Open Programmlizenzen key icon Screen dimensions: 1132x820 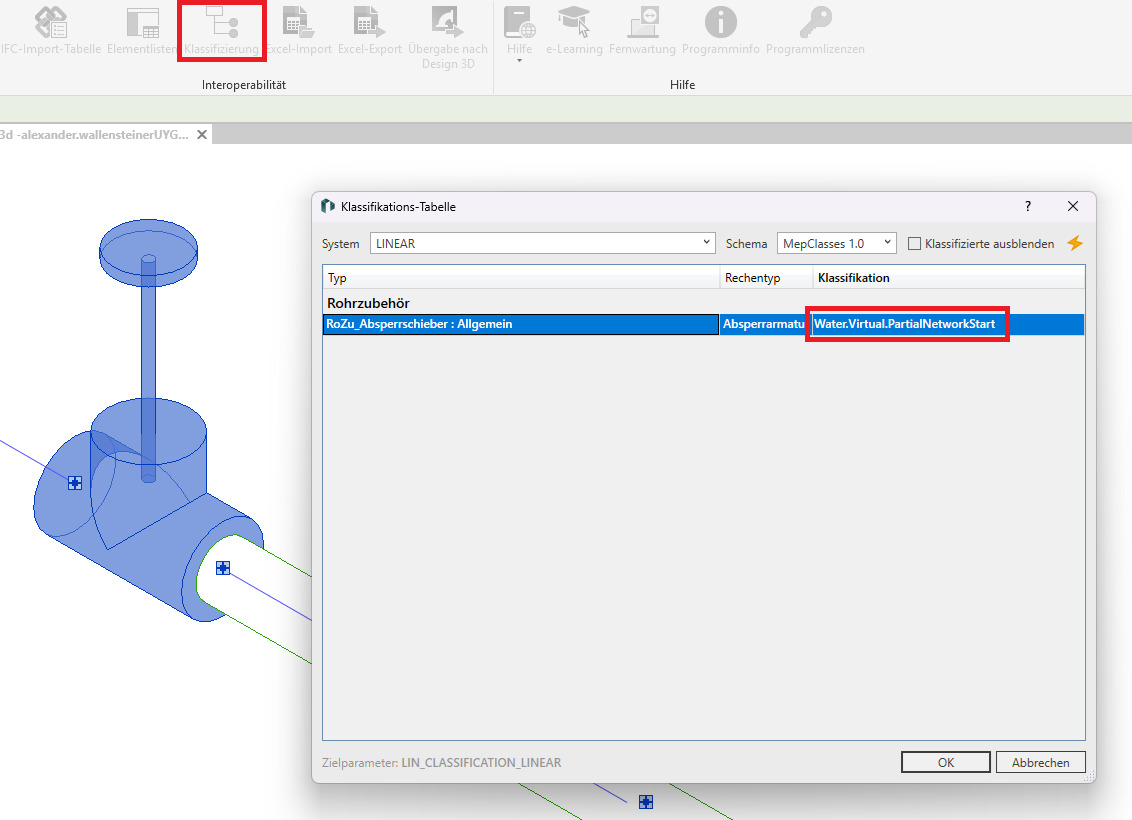point(815,30)
